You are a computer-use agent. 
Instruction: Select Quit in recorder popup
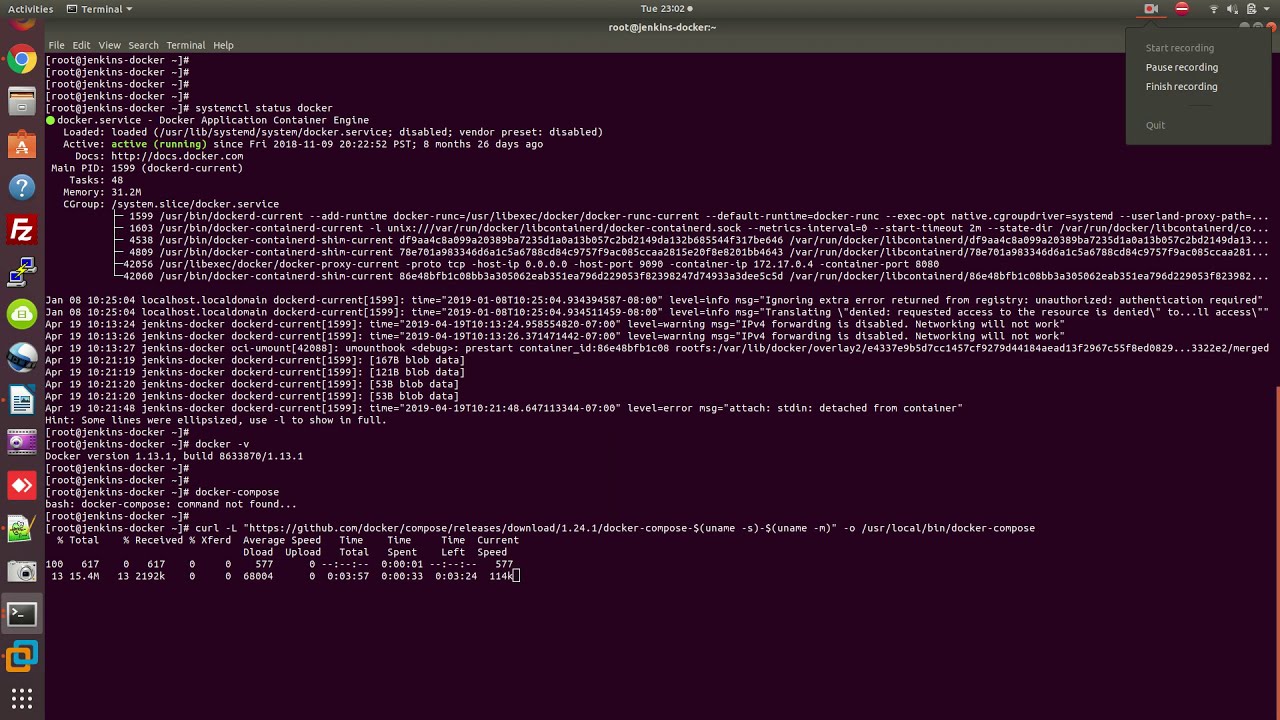click(1155, 125)
